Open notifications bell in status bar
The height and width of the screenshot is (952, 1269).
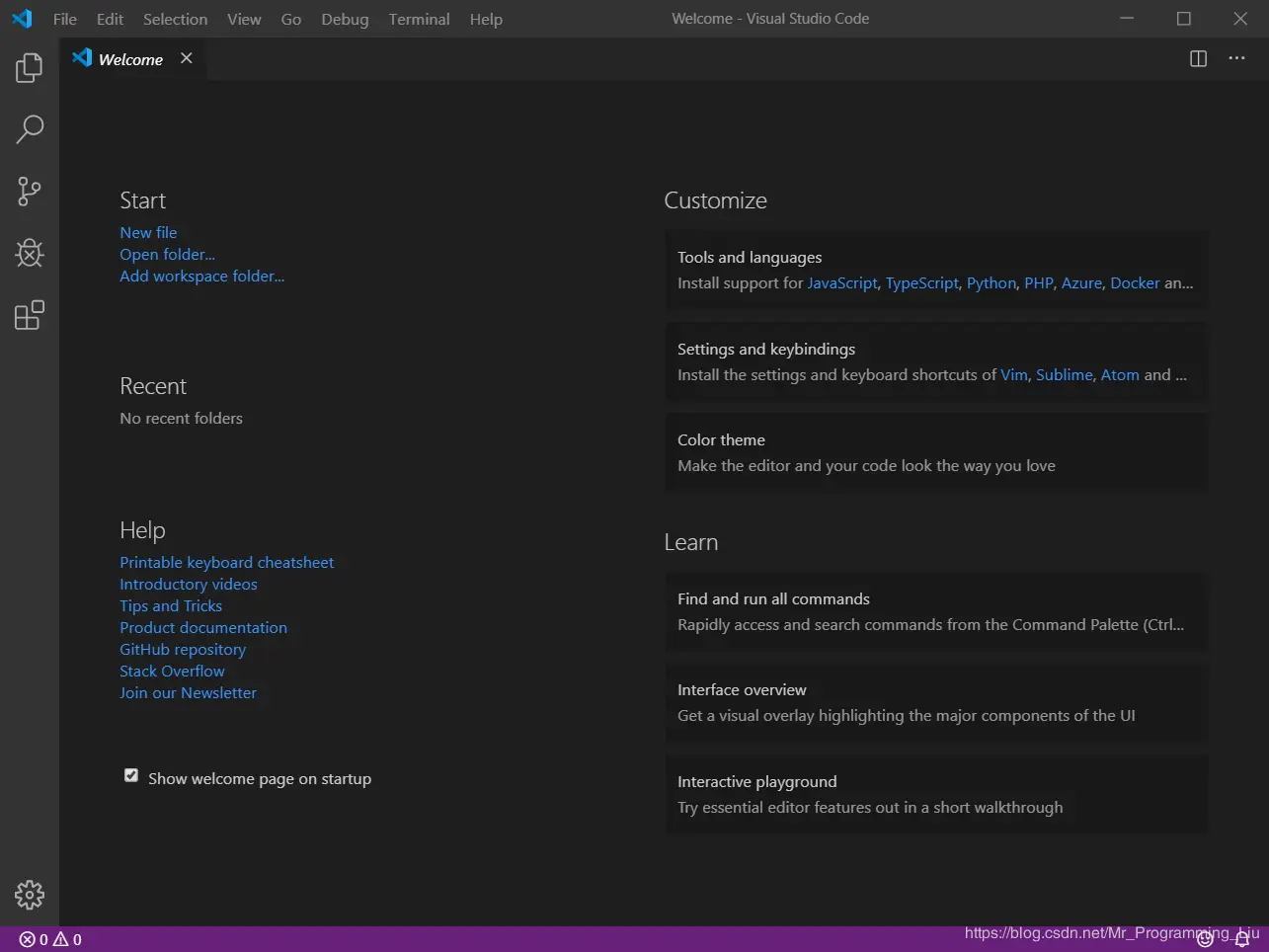[1242, 939]
